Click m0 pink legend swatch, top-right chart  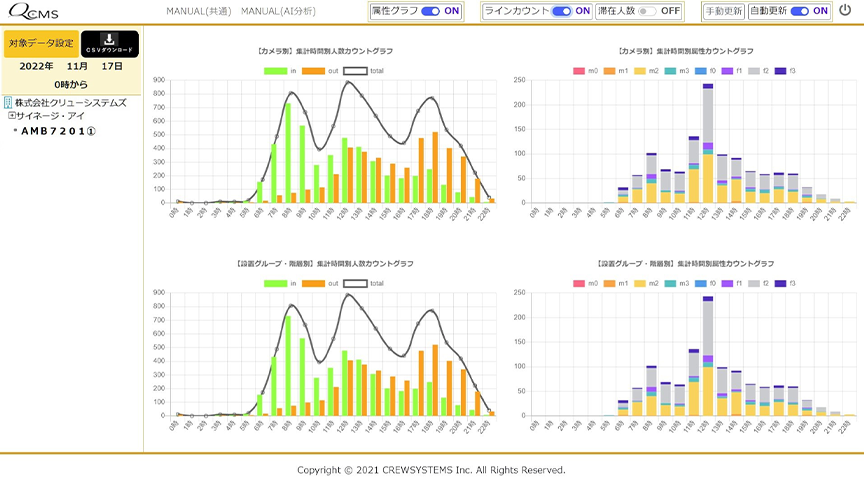click(x=578, y=71)
